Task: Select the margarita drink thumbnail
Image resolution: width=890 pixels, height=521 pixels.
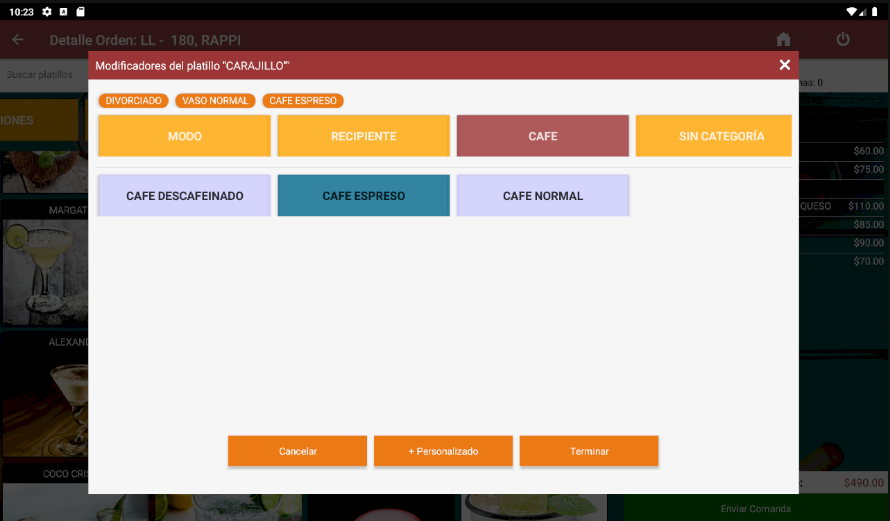Action: pyautogui.click(x=45, y=272)
